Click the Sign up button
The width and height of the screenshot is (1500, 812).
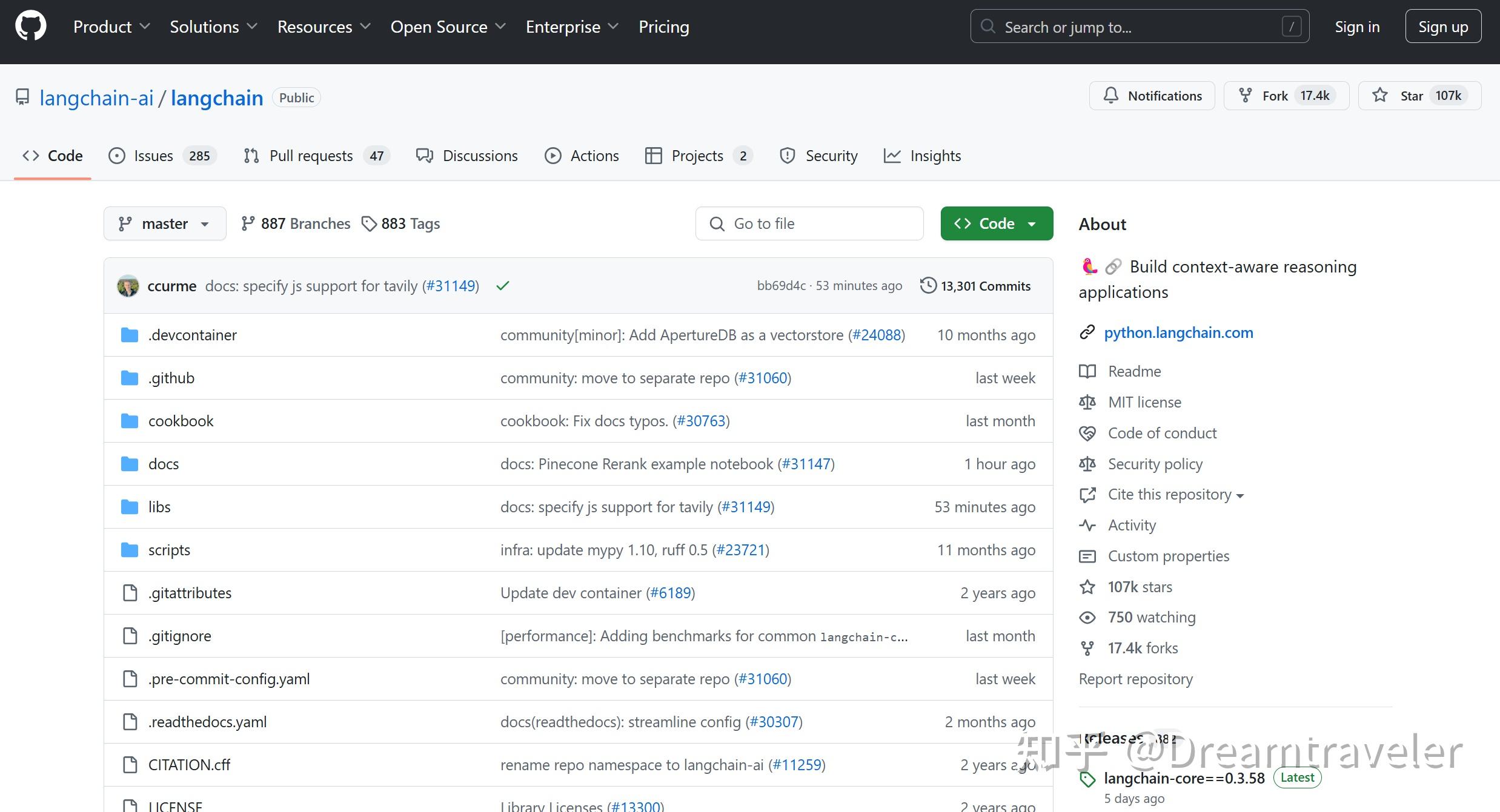[1442, 27]
